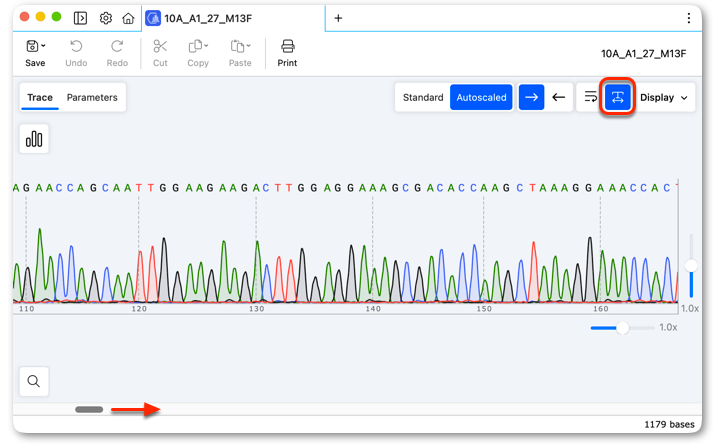
Task: Click the magnifier search icon
Action: pyautogui.click(x=34, y=381)
